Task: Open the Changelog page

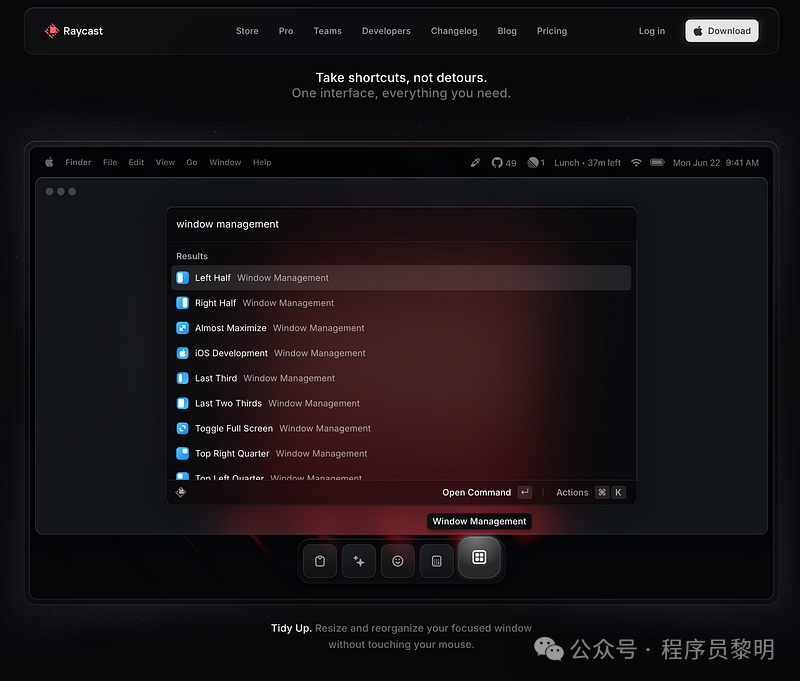Action: [x=454, y=31]
